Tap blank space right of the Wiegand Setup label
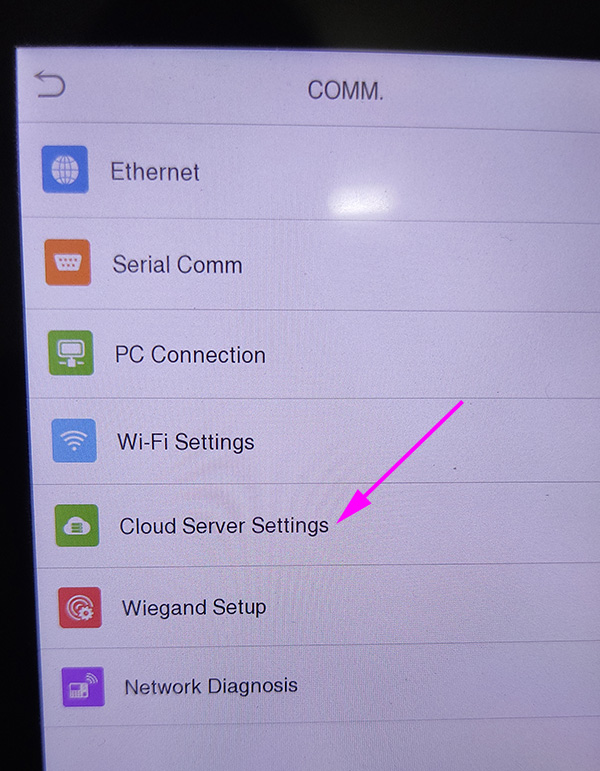This screenshot has height=771, width=600. click(x=433, y=606)
